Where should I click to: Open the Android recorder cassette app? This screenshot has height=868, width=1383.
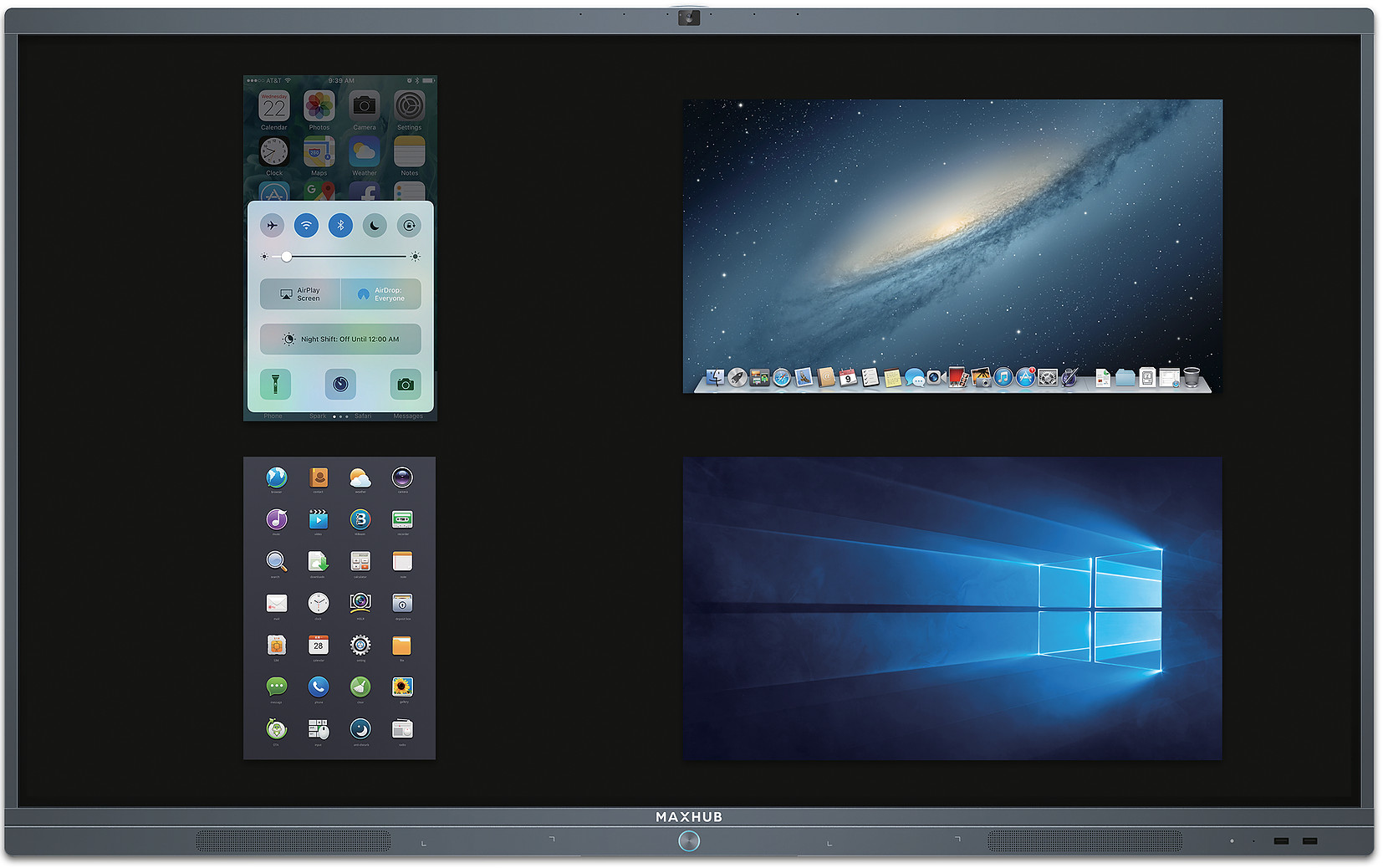tap(402, 518)
